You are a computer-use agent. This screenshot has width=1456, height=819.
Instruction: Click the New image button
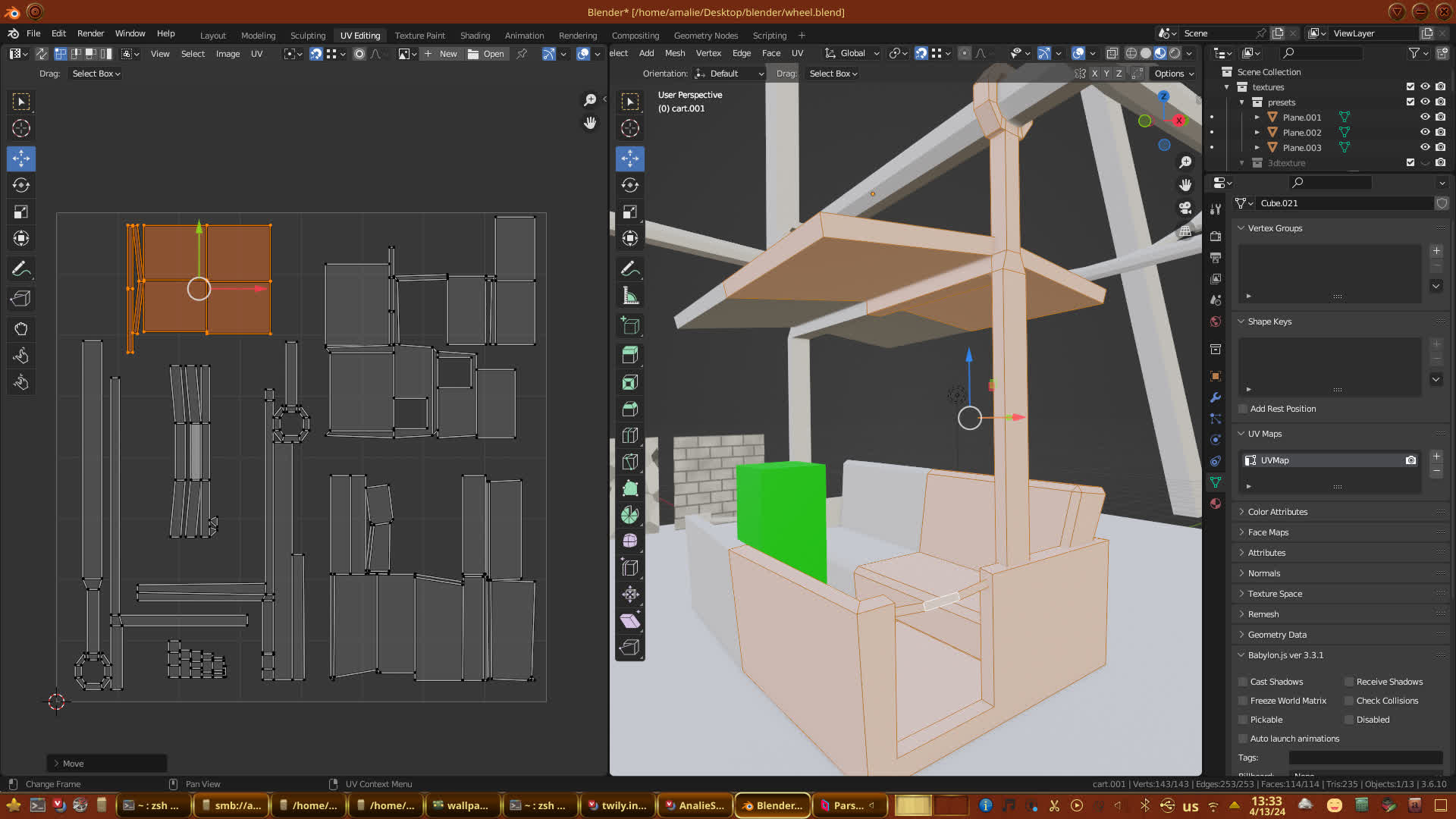(441, 54)
